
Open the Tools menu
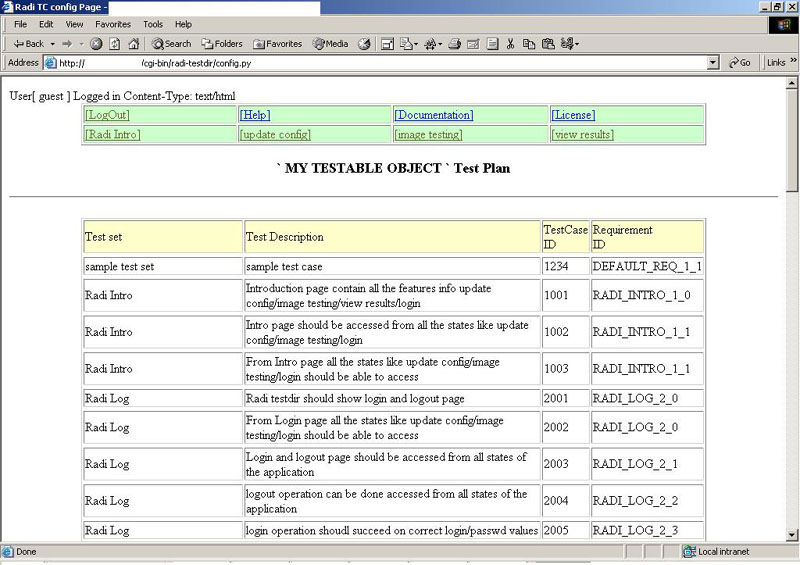(x=152, y=24)
